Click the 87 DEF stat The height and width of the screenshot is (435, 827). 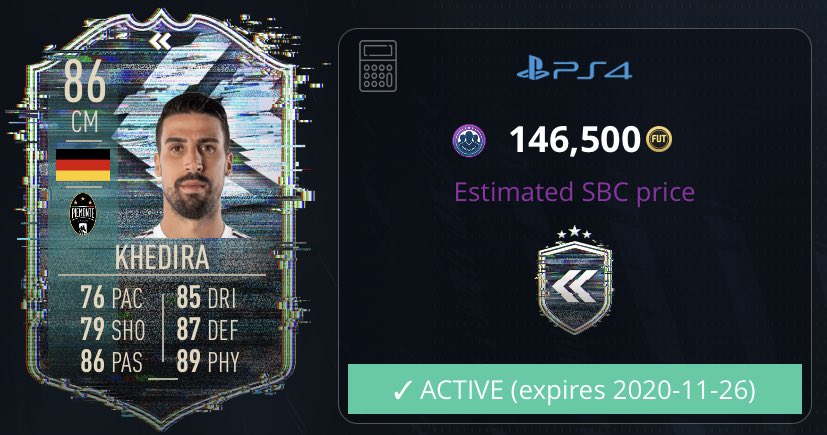(207, 329)
